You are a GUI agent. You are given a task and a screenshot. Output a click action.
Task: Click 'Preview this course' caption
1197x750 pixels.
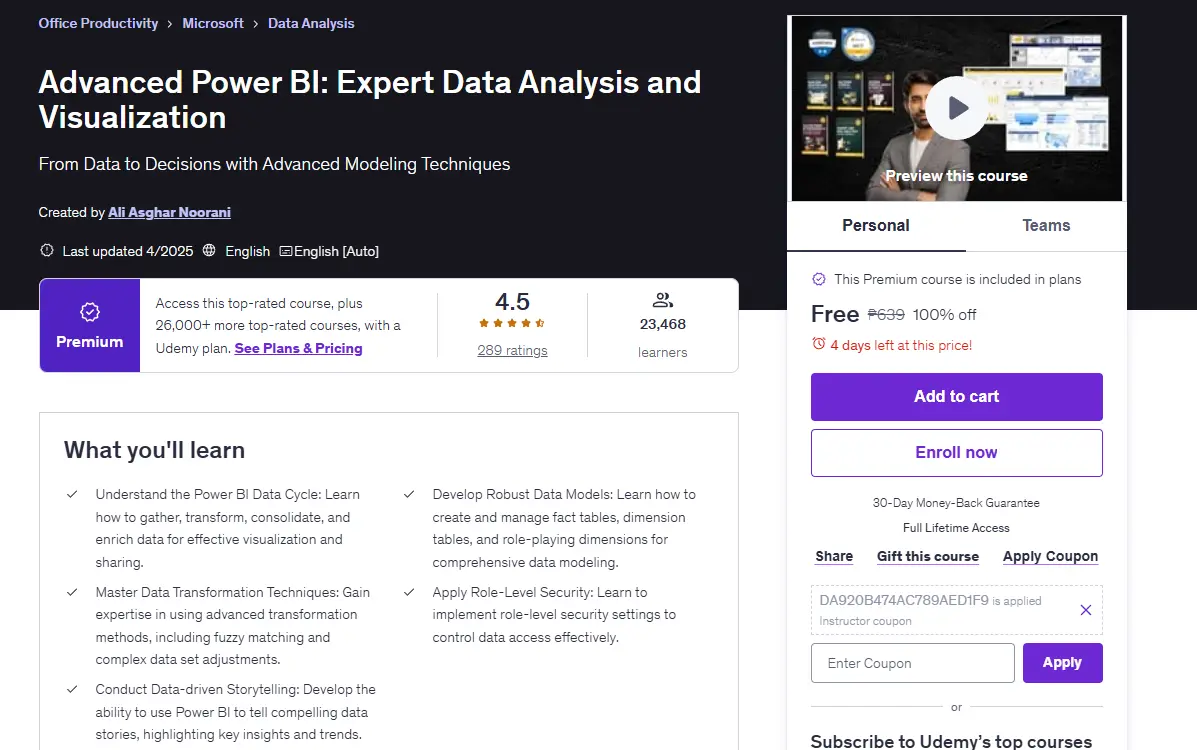pyautogui.click(x=957, y=176)
